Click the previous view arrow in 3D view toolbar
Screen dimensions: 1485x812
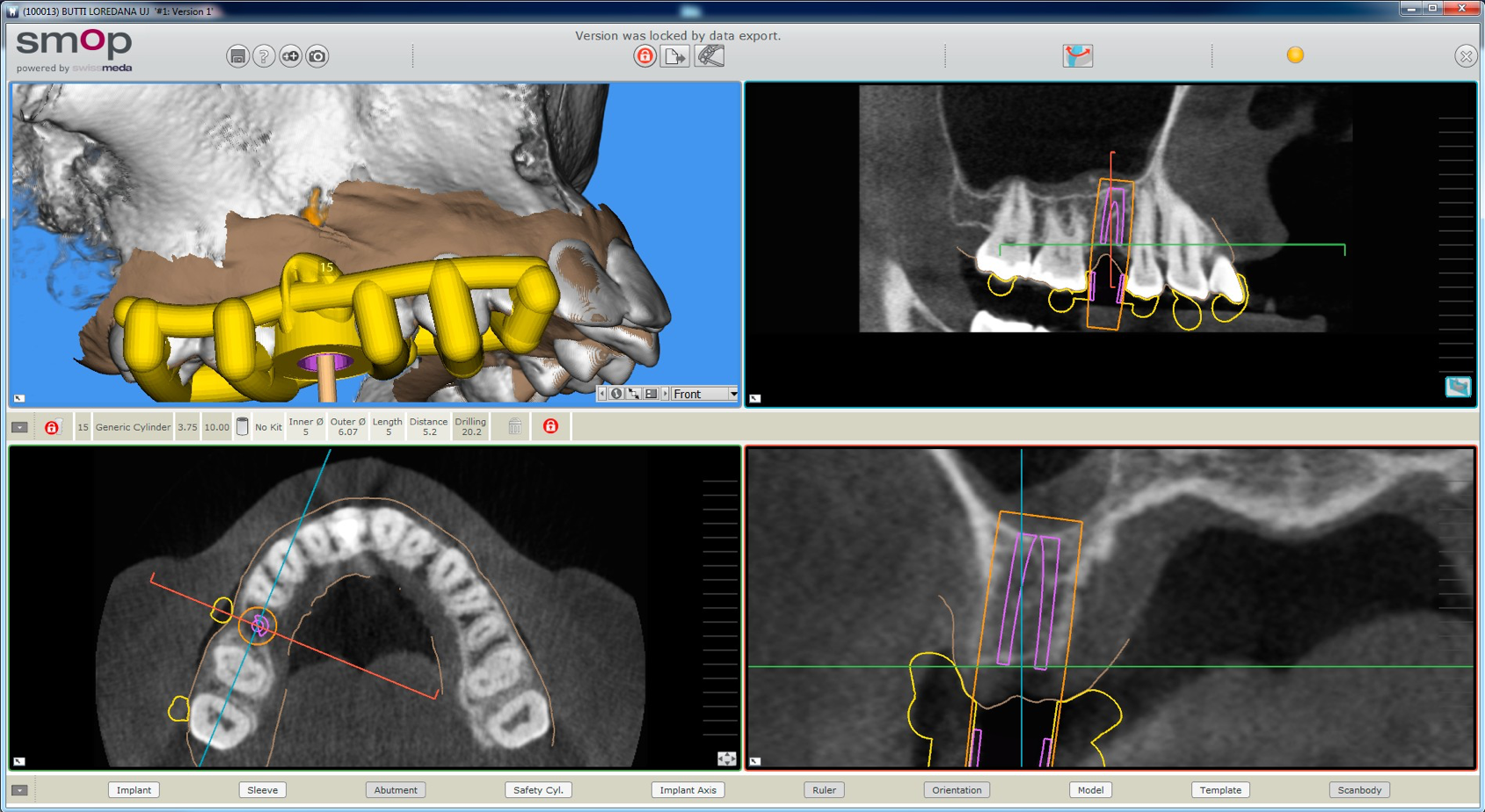click(x=602, y=394)
